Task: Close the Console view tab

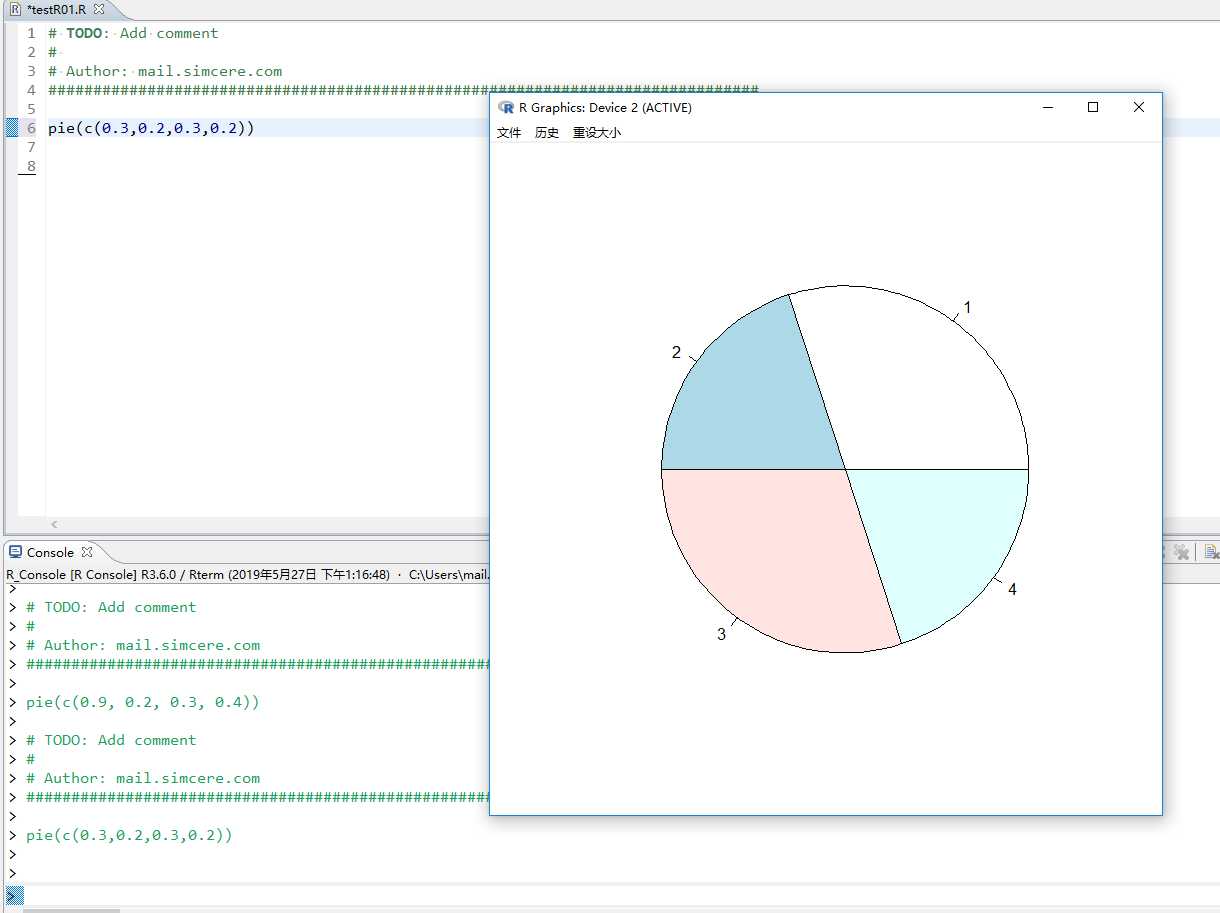Action: click(87, 552)
